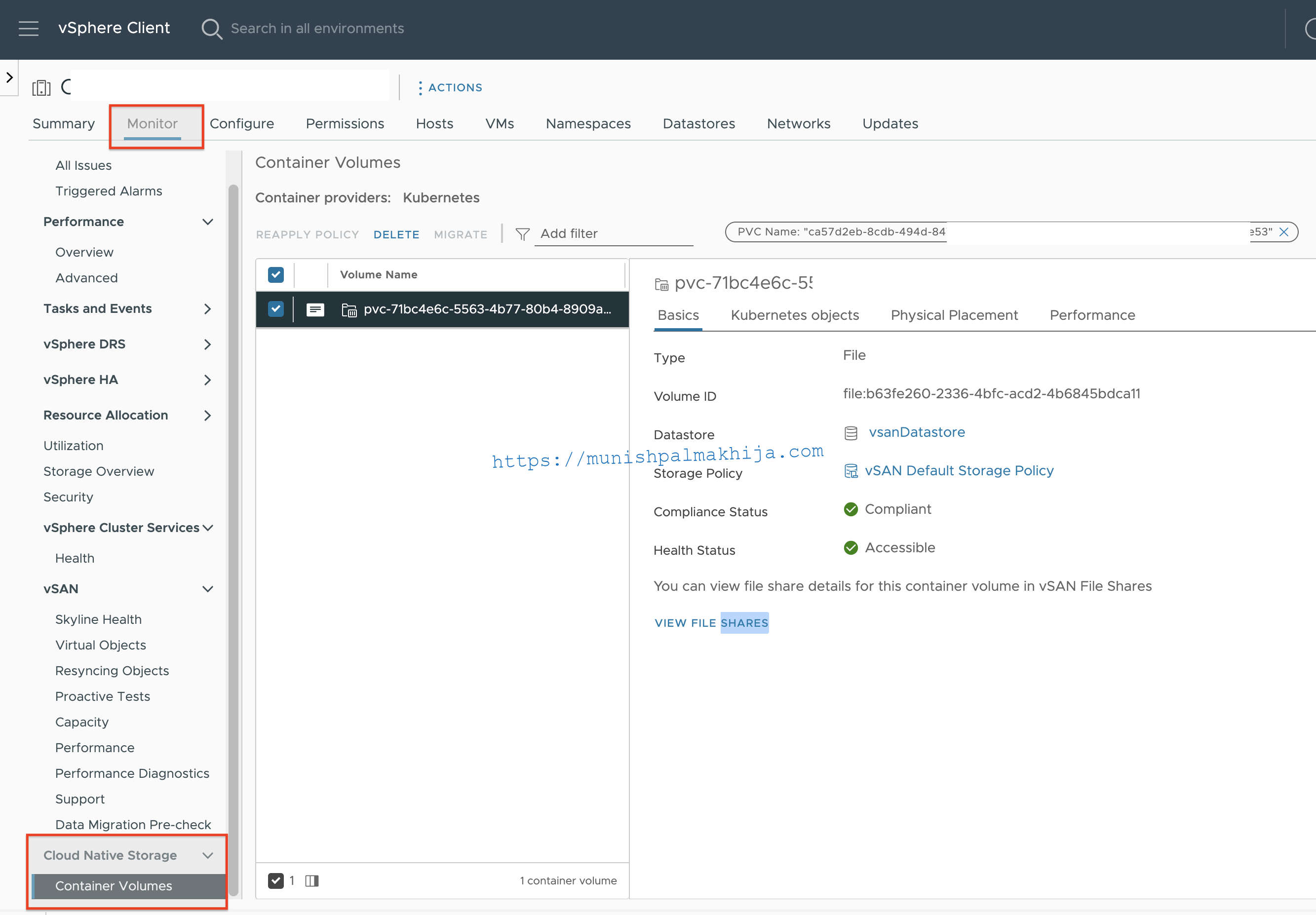Open the volume Performance tab

(x=1092, y=315)
